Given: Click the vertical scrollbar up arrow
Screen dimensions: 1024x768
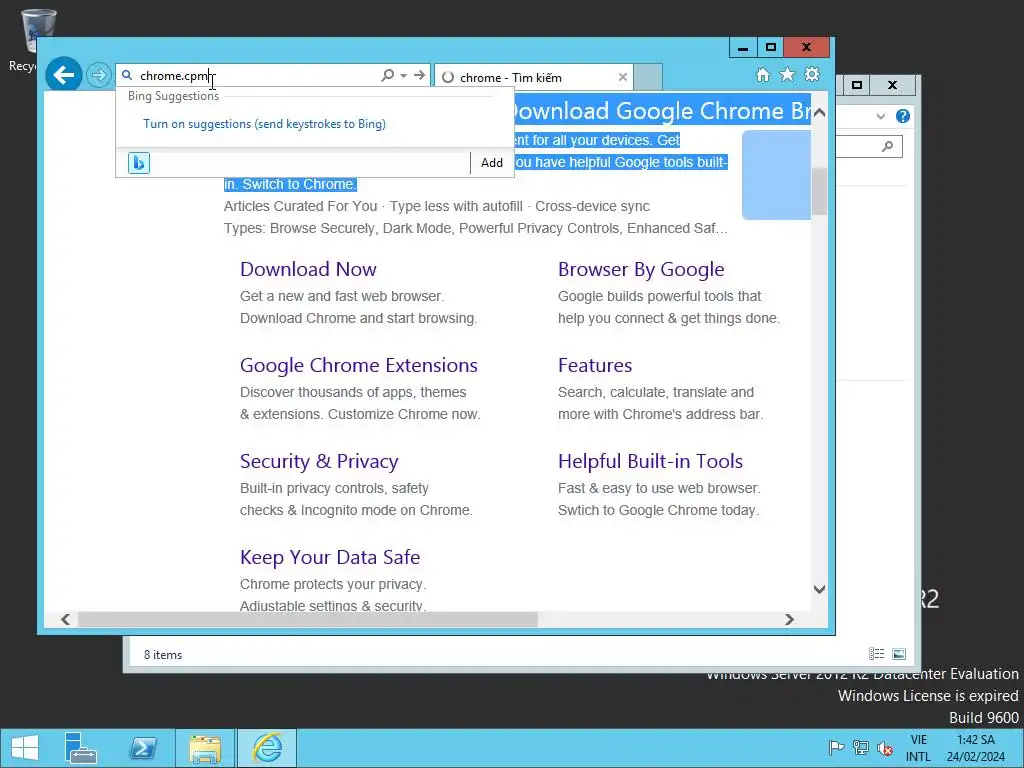Looking at the screenshot, I should click(x=820, y=112).
